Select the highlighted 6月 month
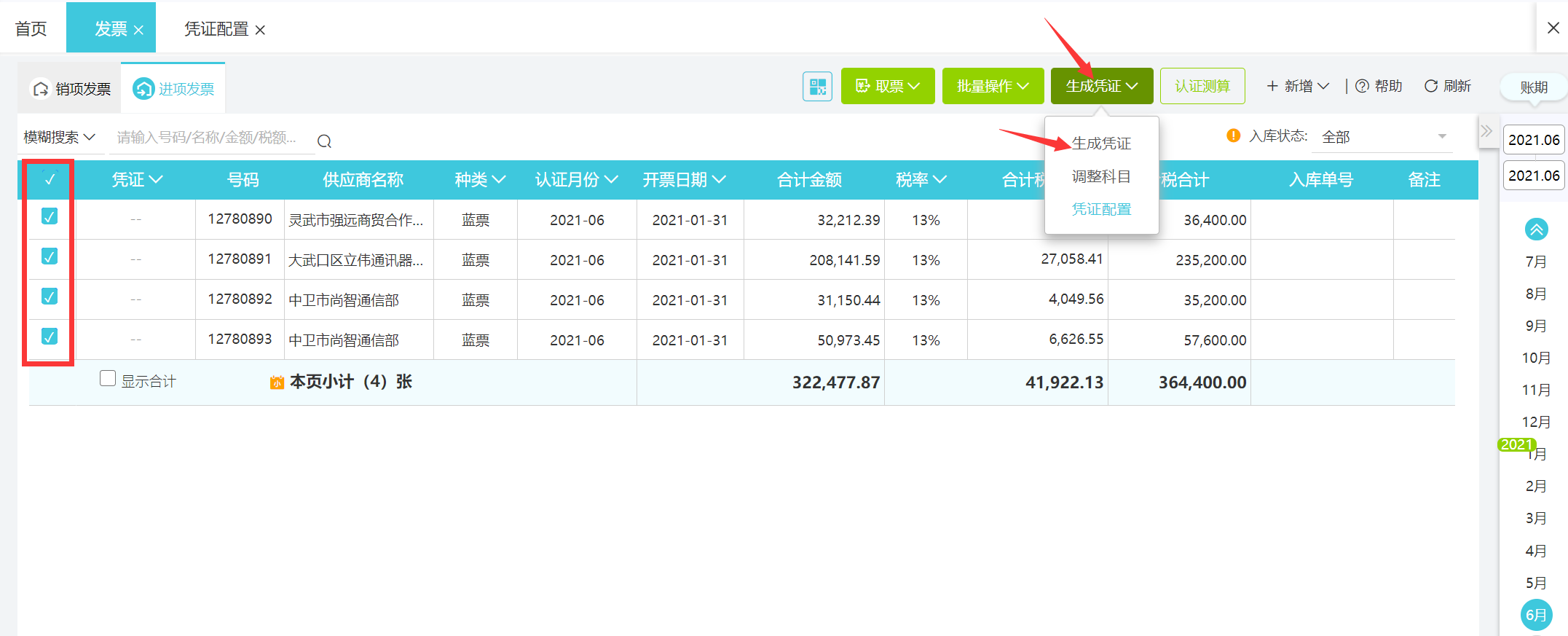 tap(1536, 615)
